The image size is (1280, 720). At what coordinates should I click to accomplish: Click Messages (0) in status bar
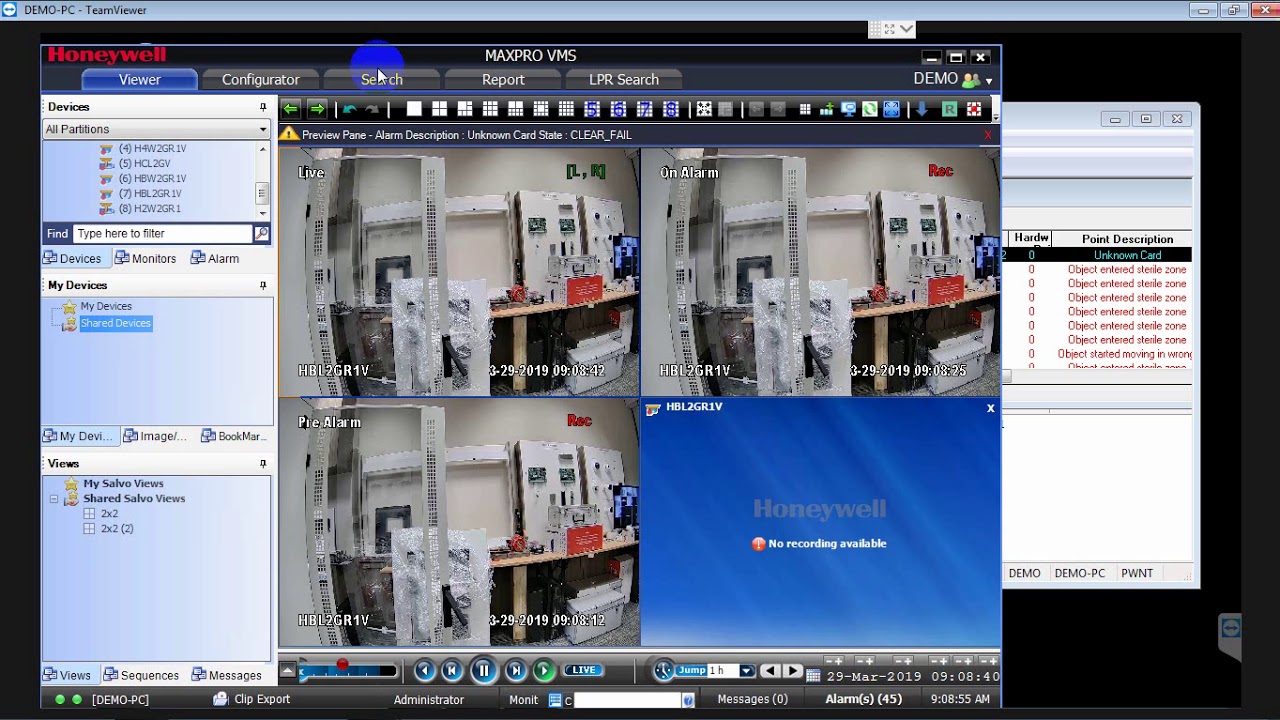(x=752, y=699)
